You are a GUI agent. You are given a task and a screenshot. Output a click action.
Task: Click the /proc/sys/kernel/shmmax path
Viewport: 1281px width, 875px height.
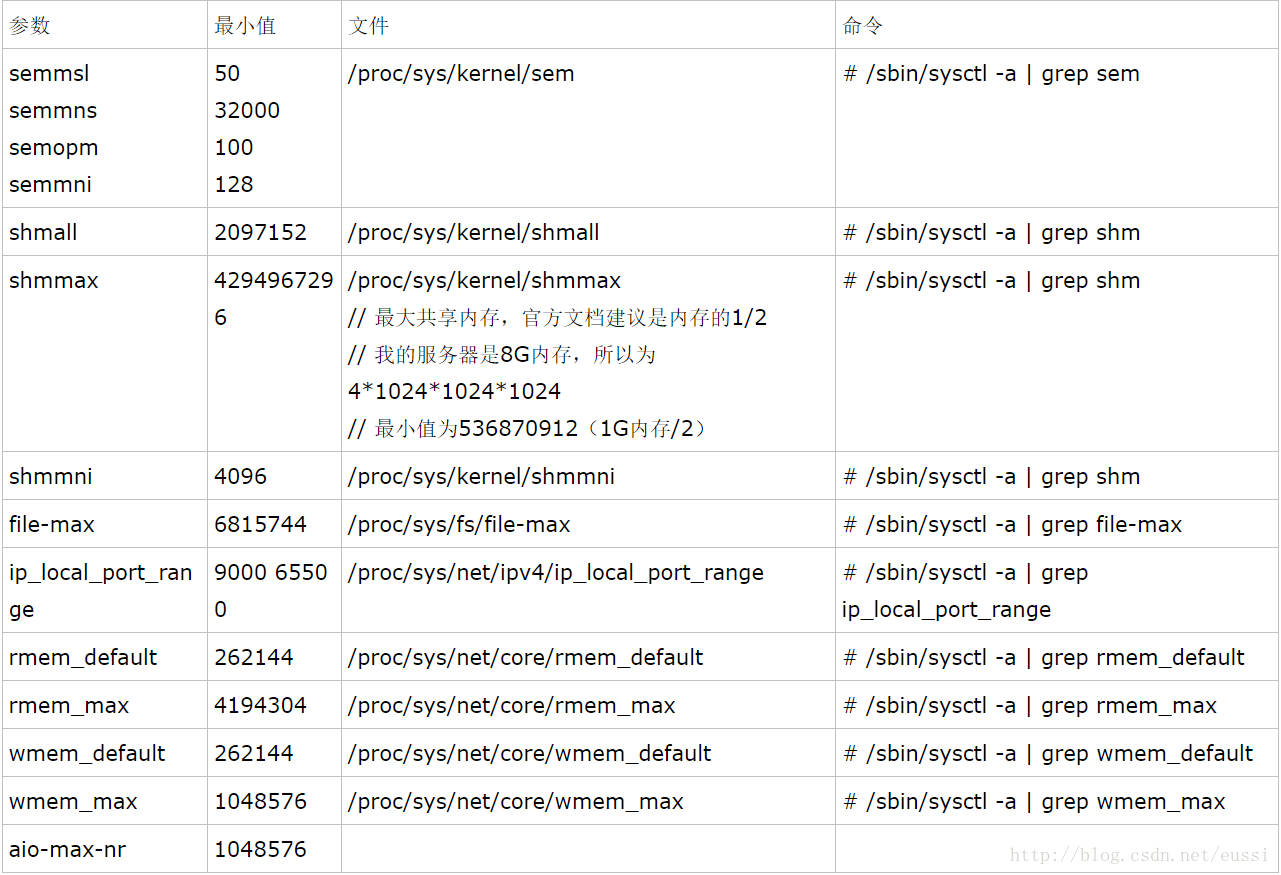click(485, 280)
